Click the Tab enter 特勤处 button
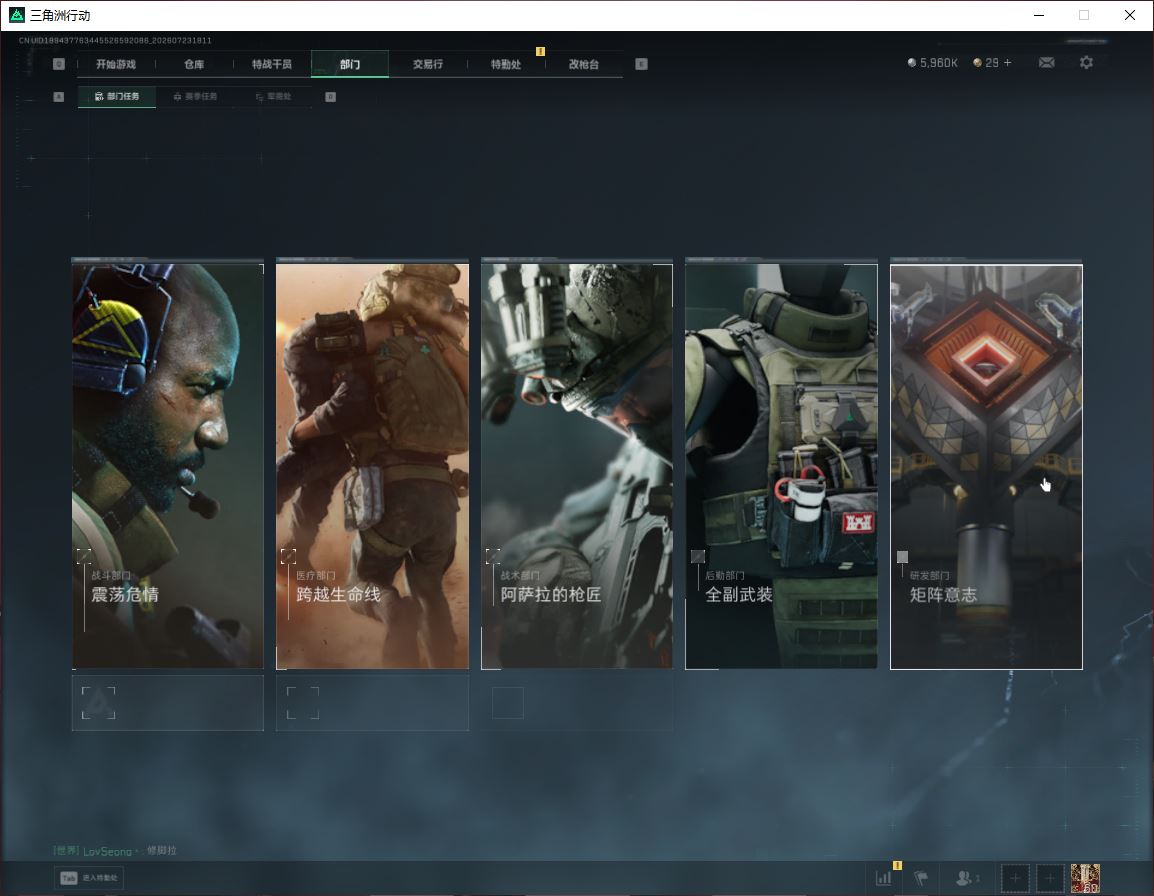 click(89, 878)
